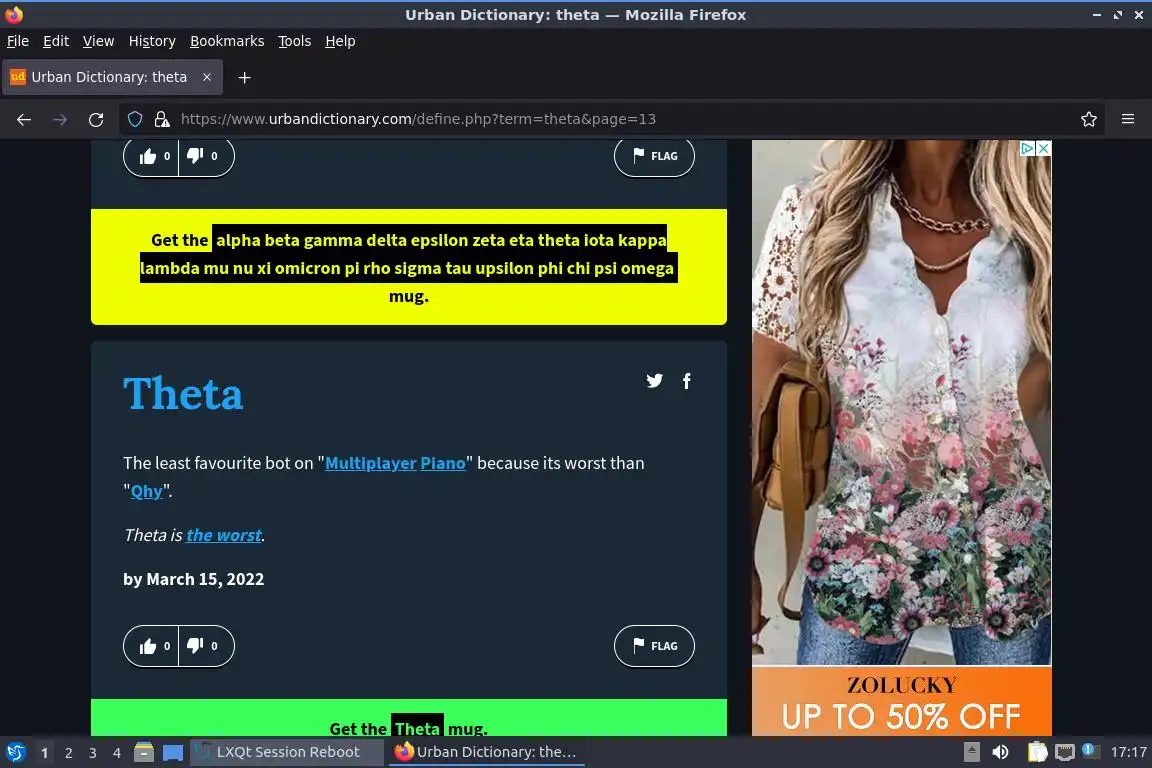Open clipboard manager tray icon
Image resolution: width=1152 pixels, height=768 pixels.
pyautogui.click(x=1037, y=752)
